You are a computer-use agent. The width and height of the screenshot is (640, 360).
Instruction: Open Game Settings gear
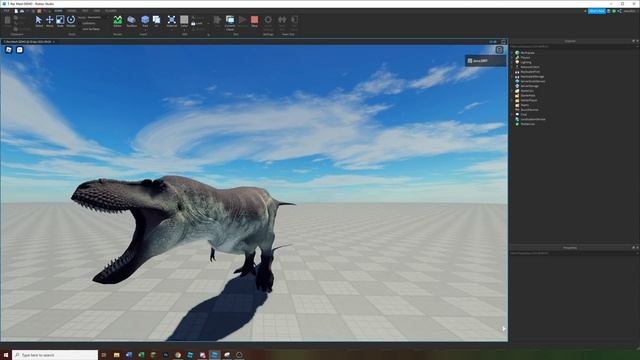tap(268, 22)
